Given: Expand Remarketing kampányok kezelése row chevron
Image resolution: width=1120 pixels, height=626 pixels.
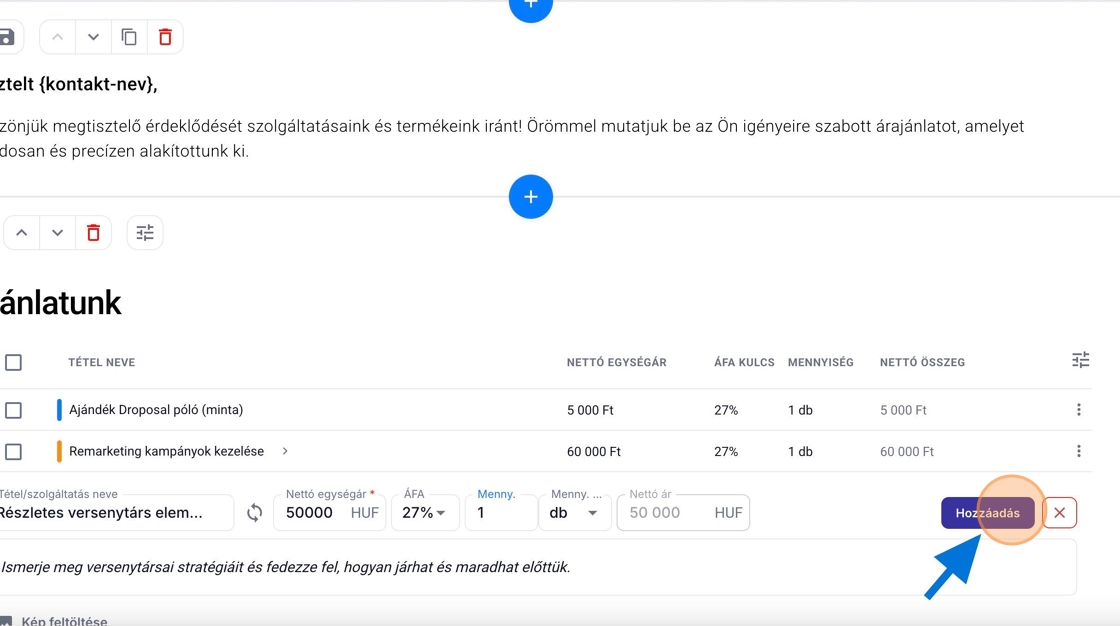Looking at the screenshot, I should pos(285,452).
